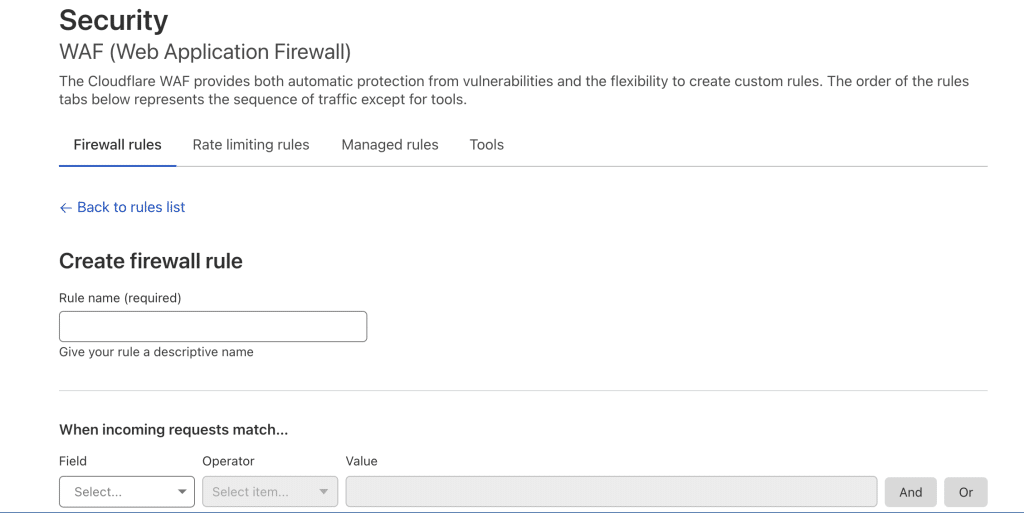The width and height of the screenshot is (1024, 513).
Task: Go to the Managed rules tab
Action: (390, 145)
